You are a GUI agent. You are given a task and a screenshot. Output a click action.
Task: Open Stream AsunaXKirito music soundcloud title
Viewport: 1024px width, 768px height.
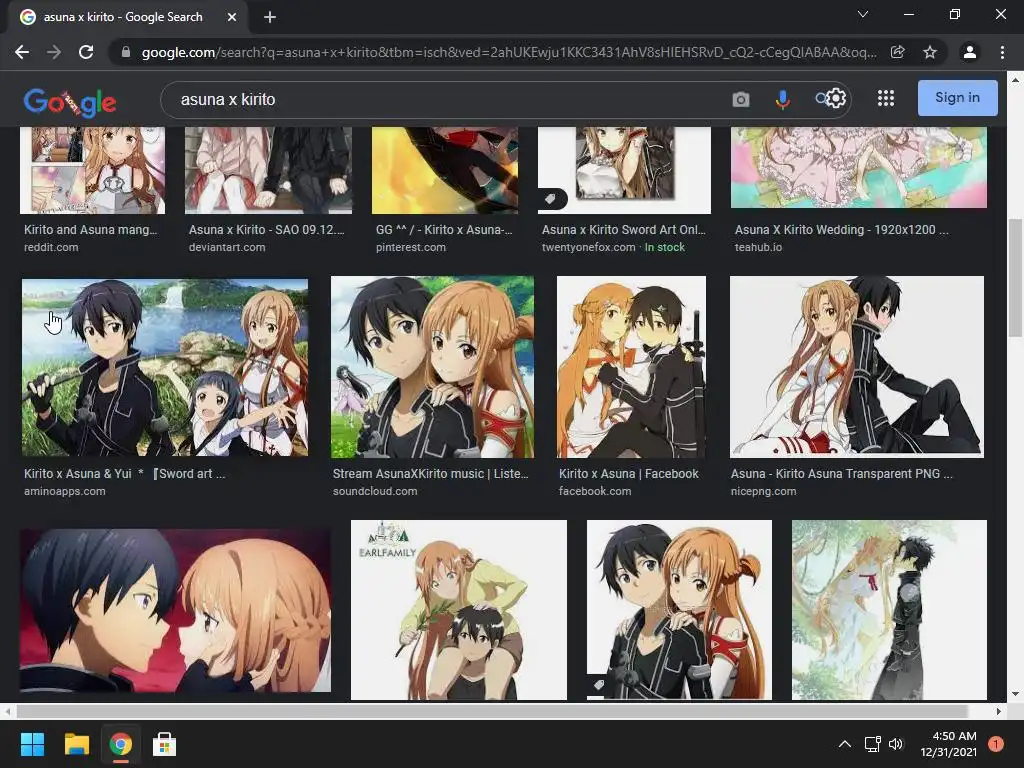click(430, 474)
